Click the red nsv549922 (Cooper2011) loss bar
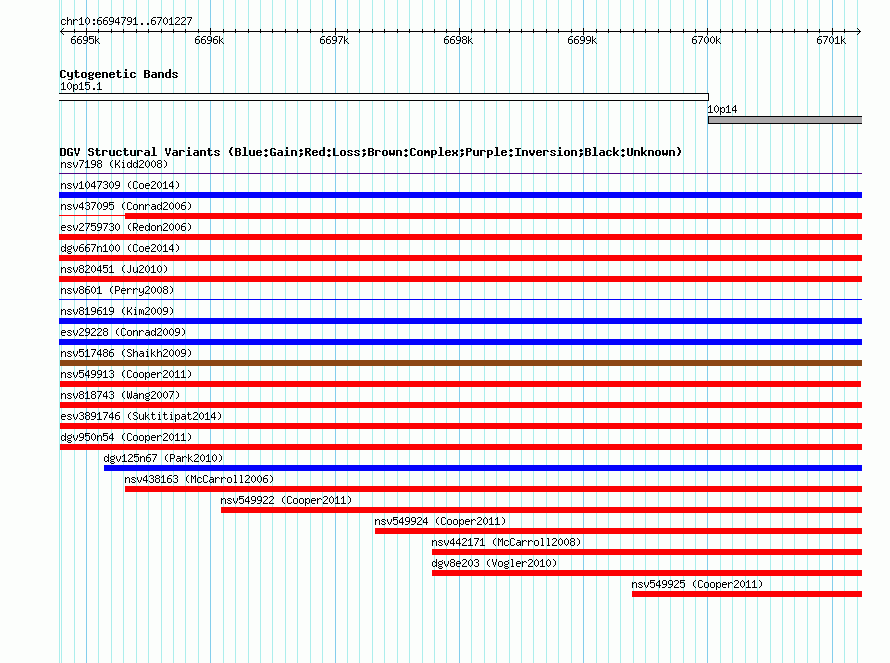The width and height of the screenshot is (890, 663). click(x=541, y=510)
